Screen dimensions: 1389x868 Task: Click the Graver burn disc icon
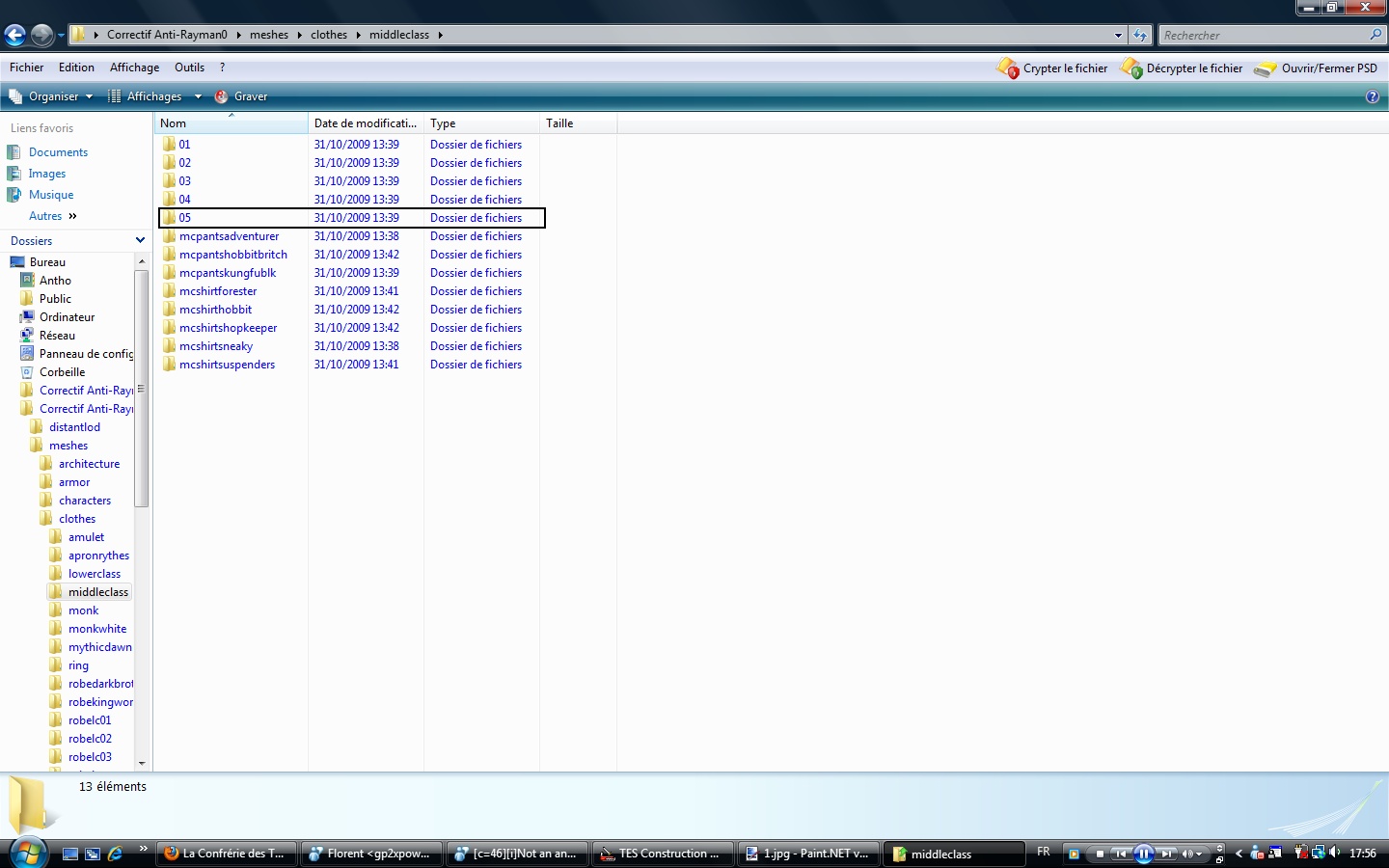222,96
